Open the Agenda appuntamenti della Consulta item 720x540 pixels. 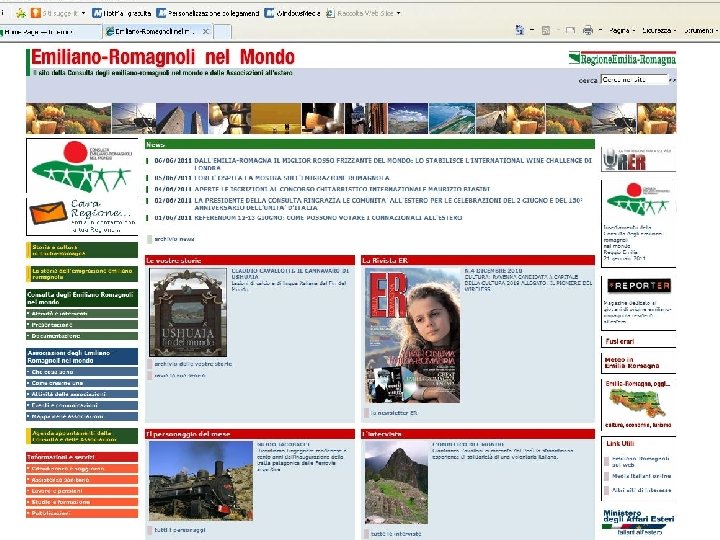point(82,436)
